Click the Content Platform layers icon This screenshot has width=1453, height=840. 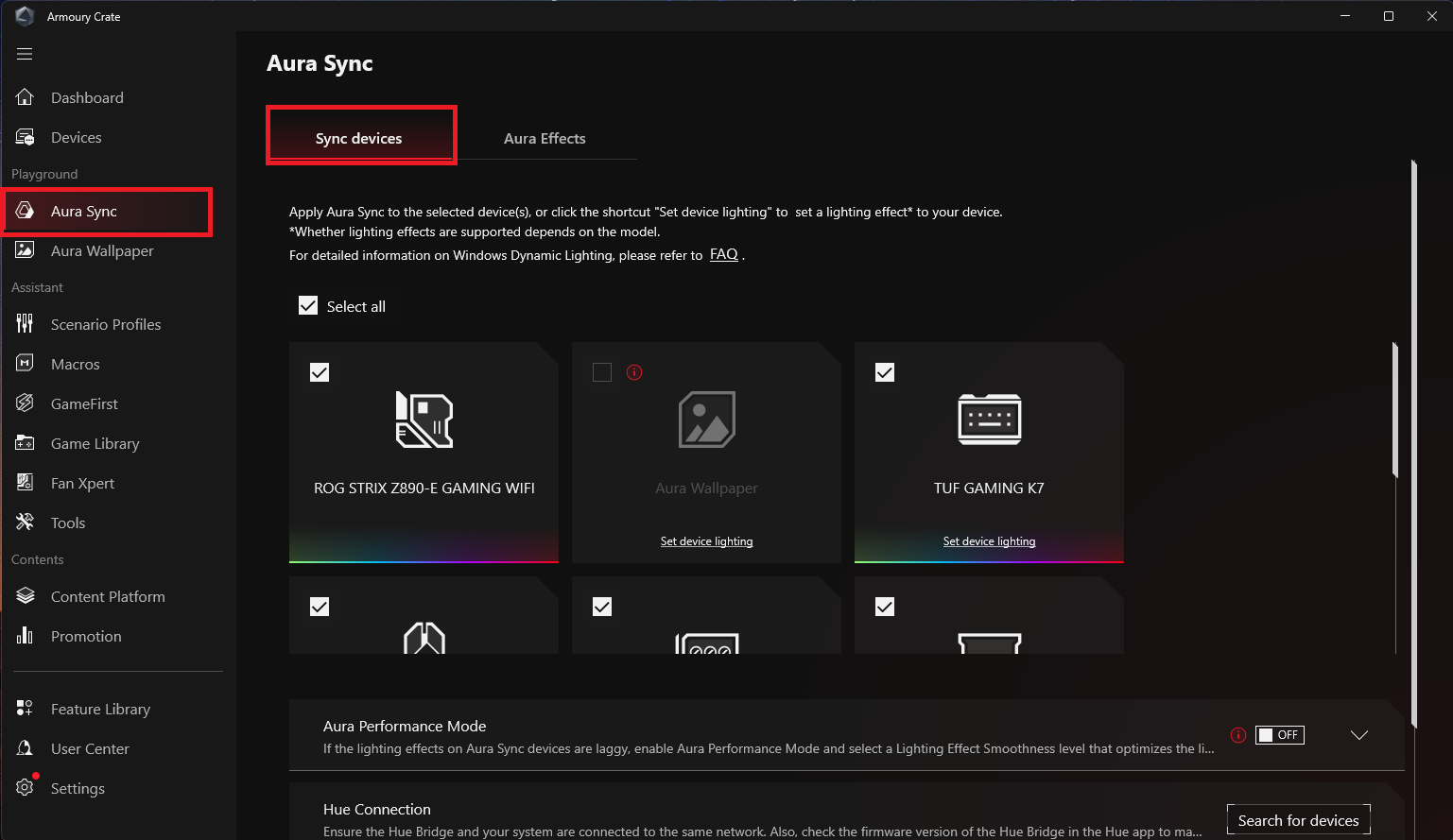coord(26,596)
